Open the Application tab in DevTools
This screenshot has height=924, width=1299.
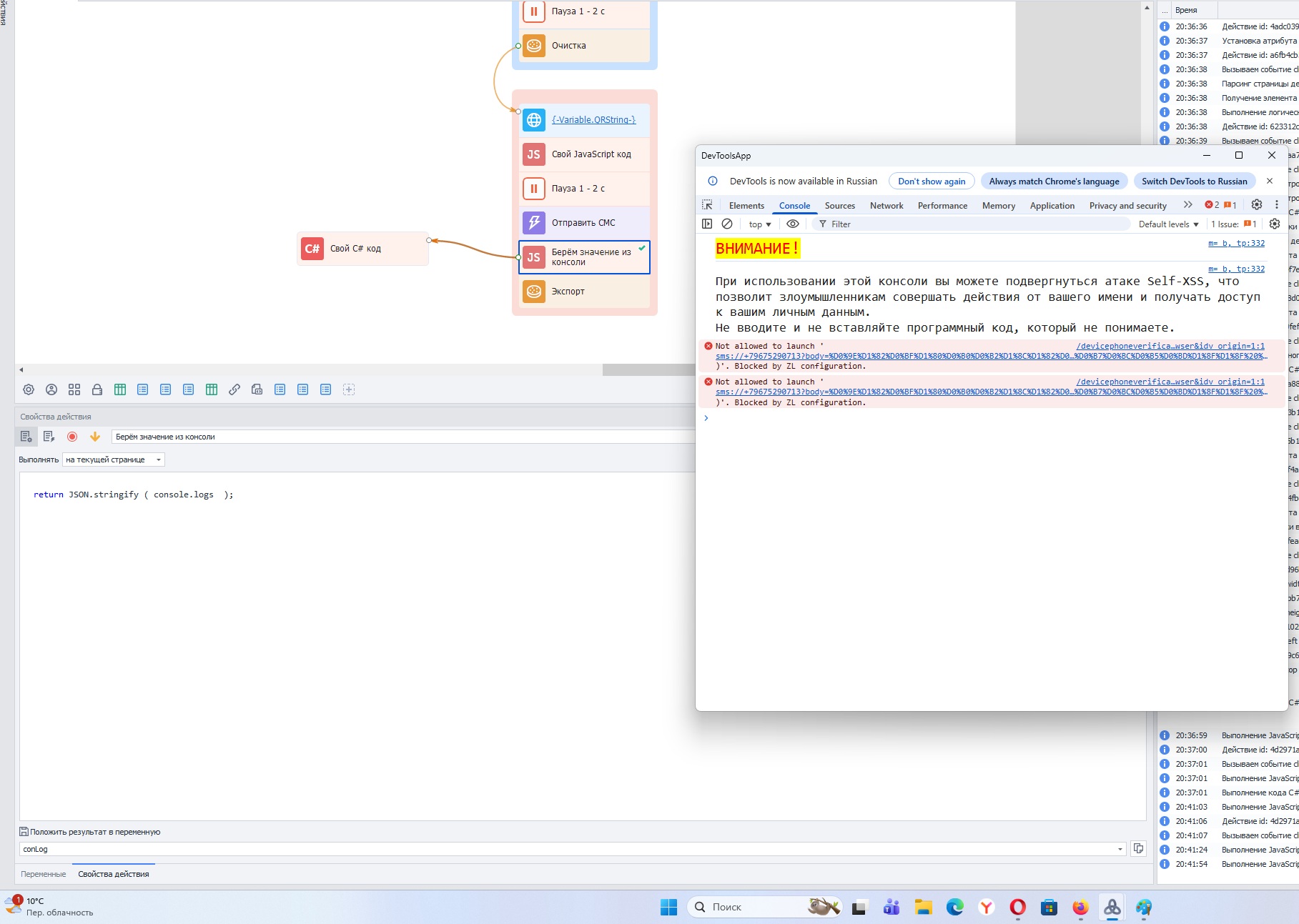point(1052,206)
